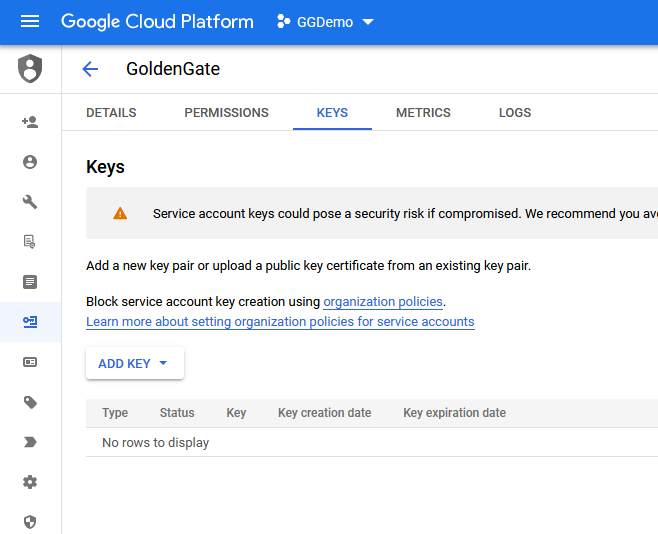Open IAM page via add-person icon
Screen dimensions: 658x534
(30, 122)
